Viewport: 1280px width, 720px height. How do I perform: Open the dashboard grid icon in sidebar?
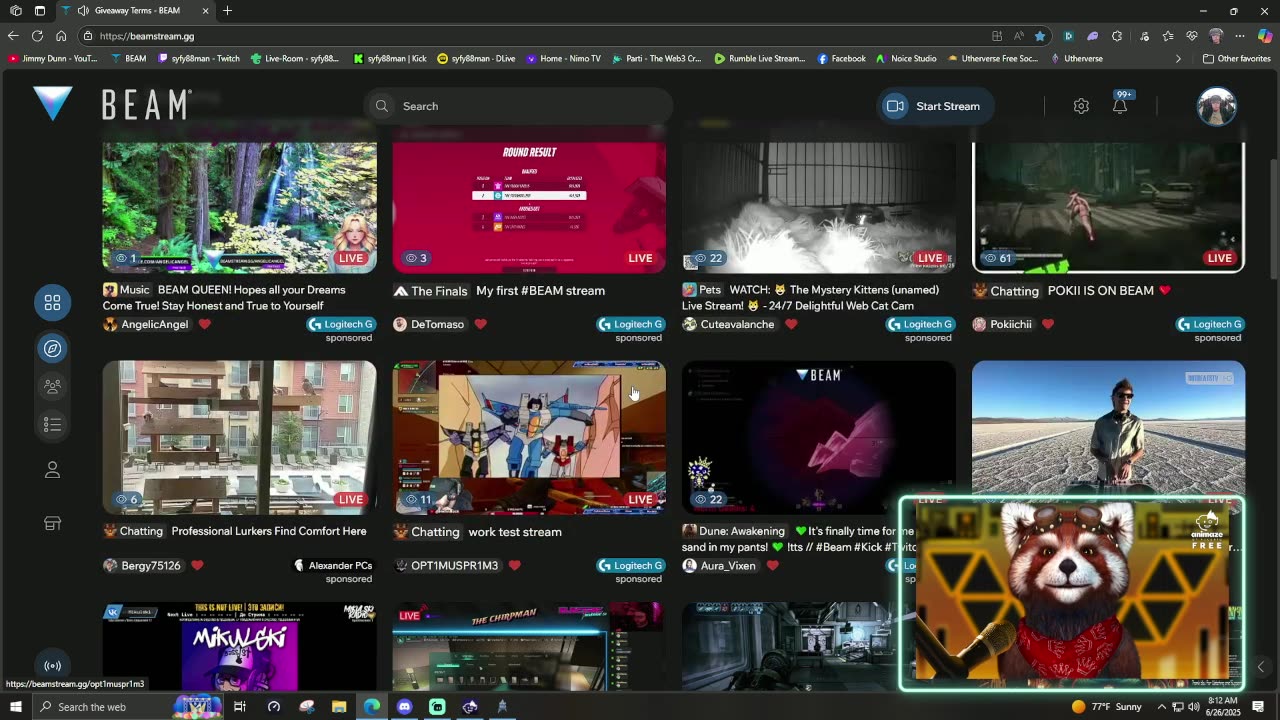coord(53,302)
